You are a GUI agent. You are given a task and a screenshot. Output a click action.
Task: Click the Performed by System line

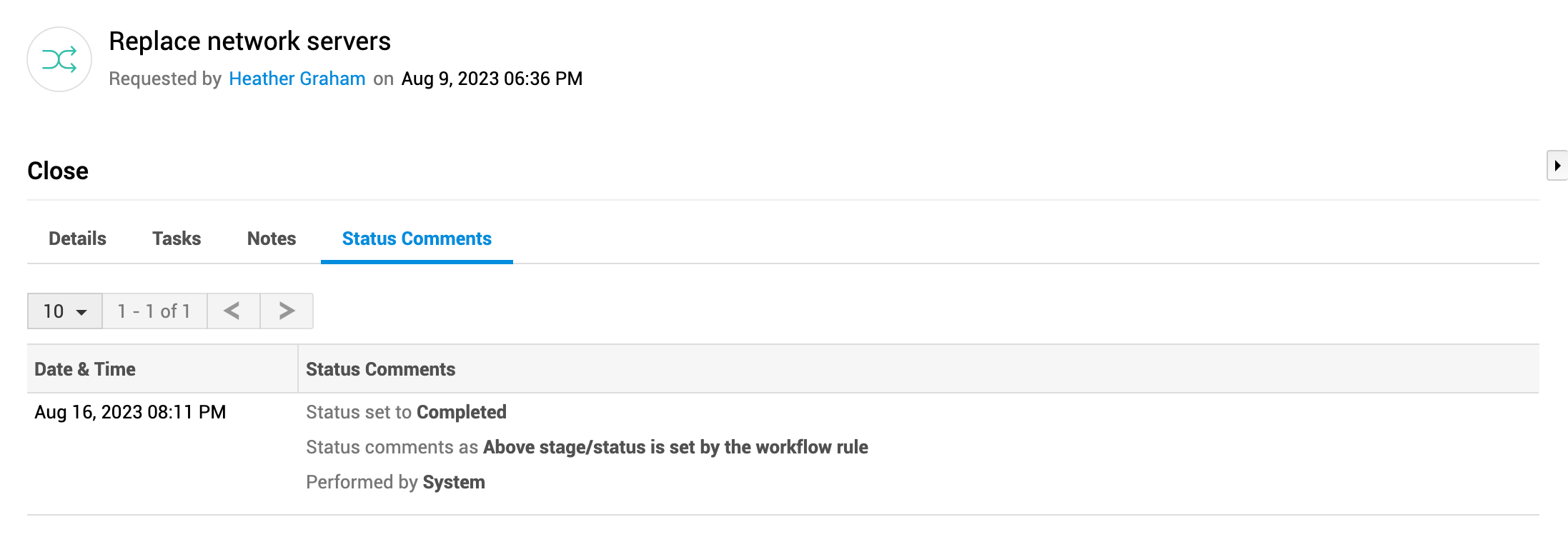point(395,482)
